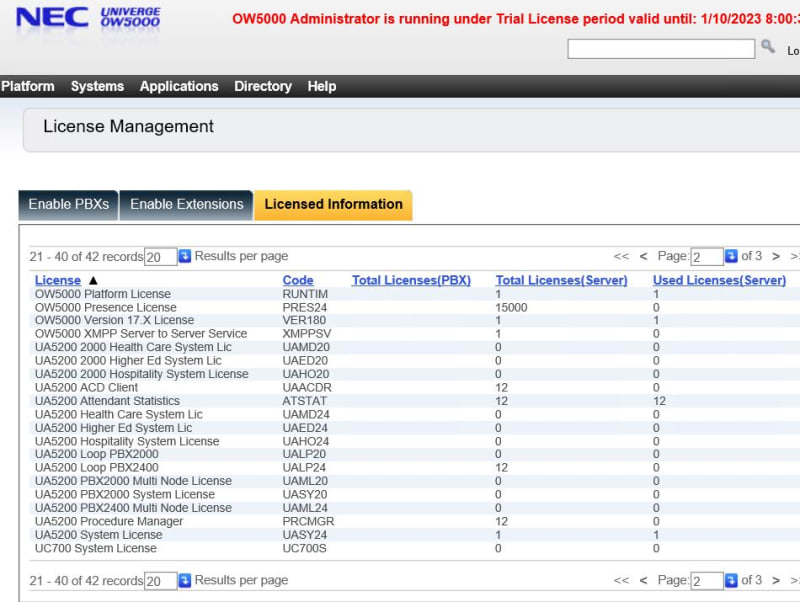Click the ATSTAT code cell
Viewport: 800px width, 602px height.
305,401
